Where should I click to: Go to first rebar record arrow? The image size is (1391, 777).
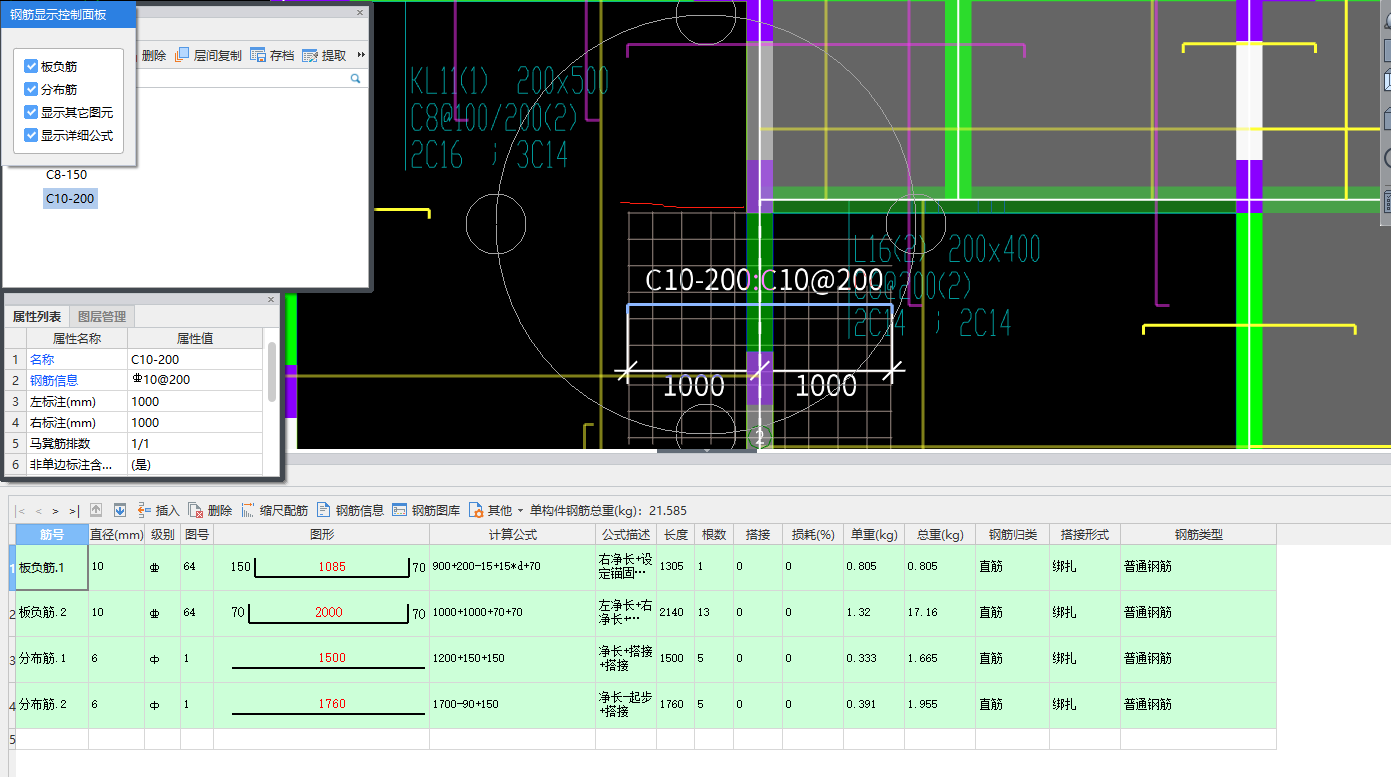[20, 511]
